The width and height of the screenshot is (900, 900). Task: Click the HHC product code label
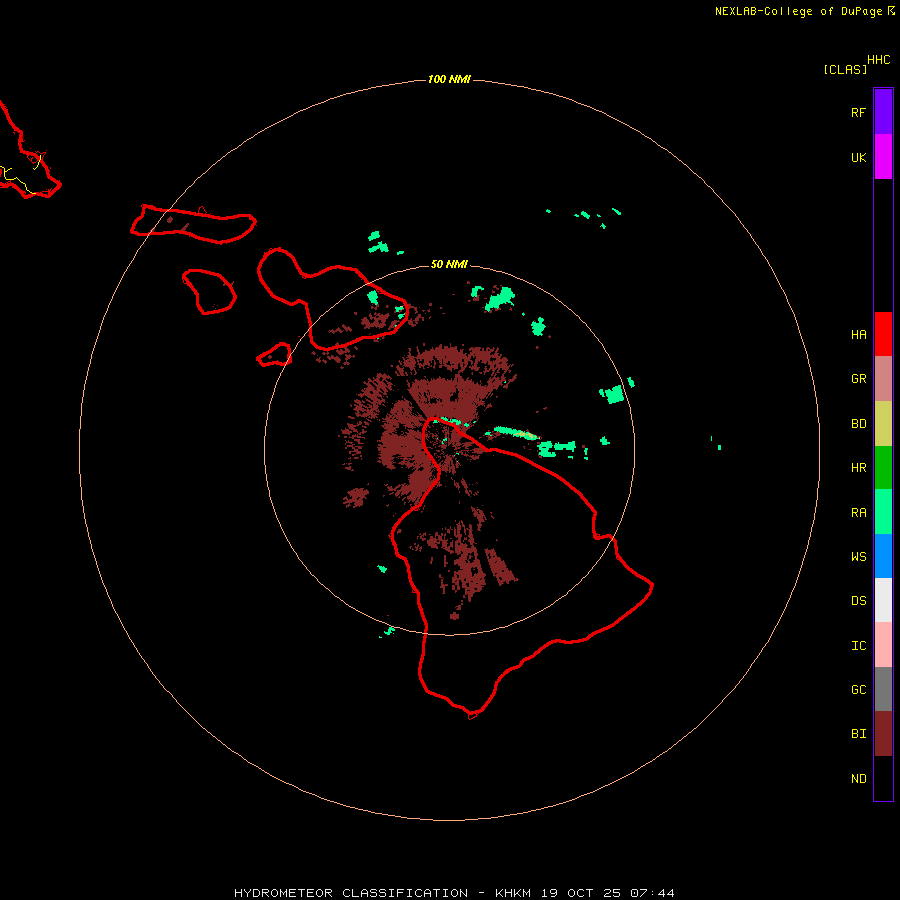tap(879, 60)
